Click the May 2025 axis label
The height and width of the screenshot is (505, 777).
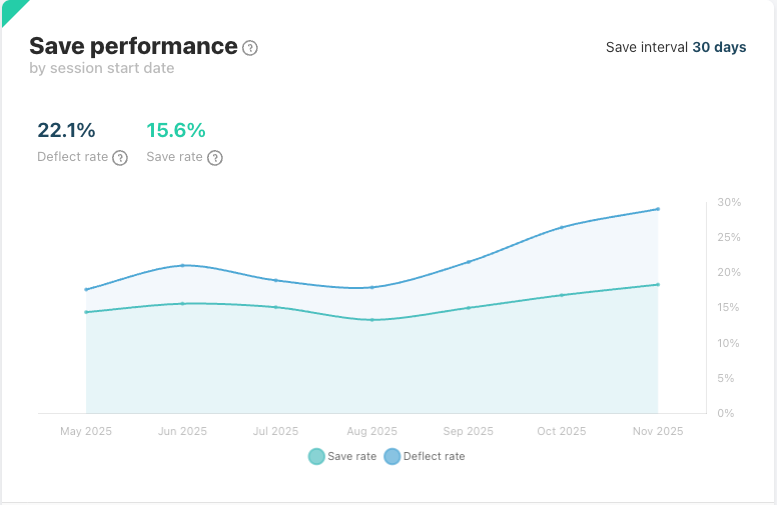(86, 431)
